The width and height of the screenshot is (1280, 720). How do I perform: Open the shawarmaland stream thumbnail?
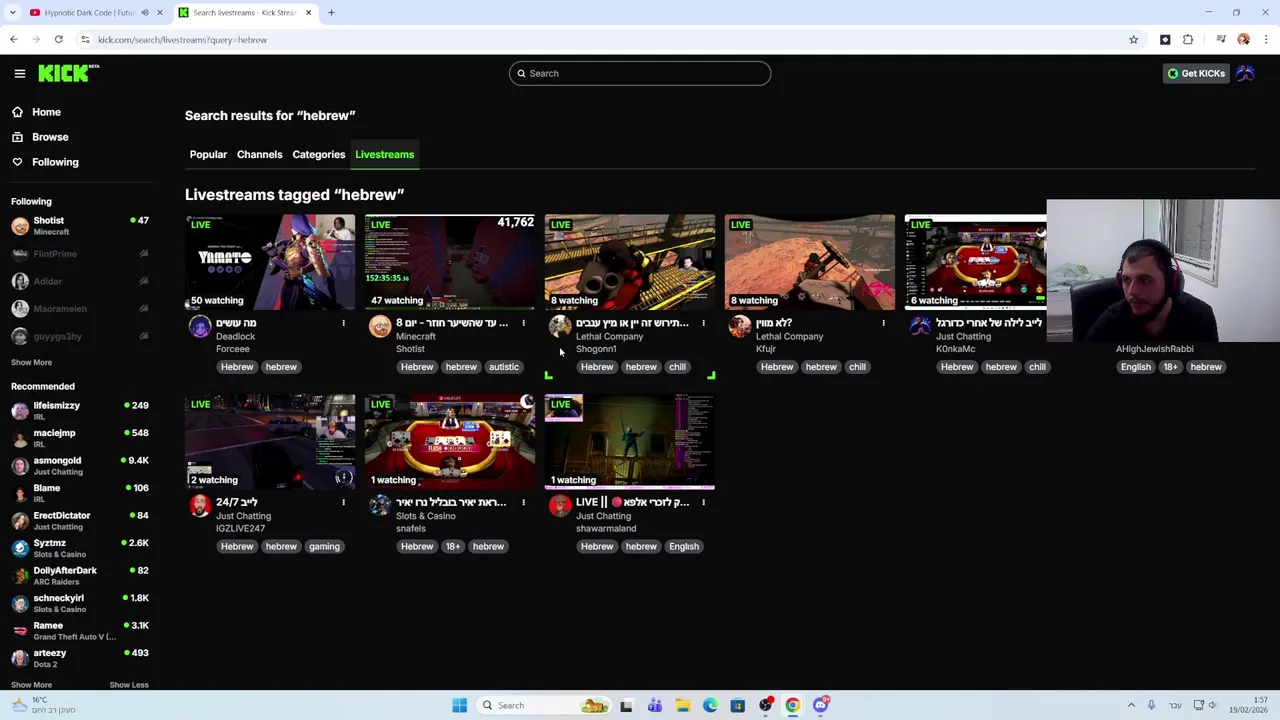pyautogui.click(x=630, y=442)
